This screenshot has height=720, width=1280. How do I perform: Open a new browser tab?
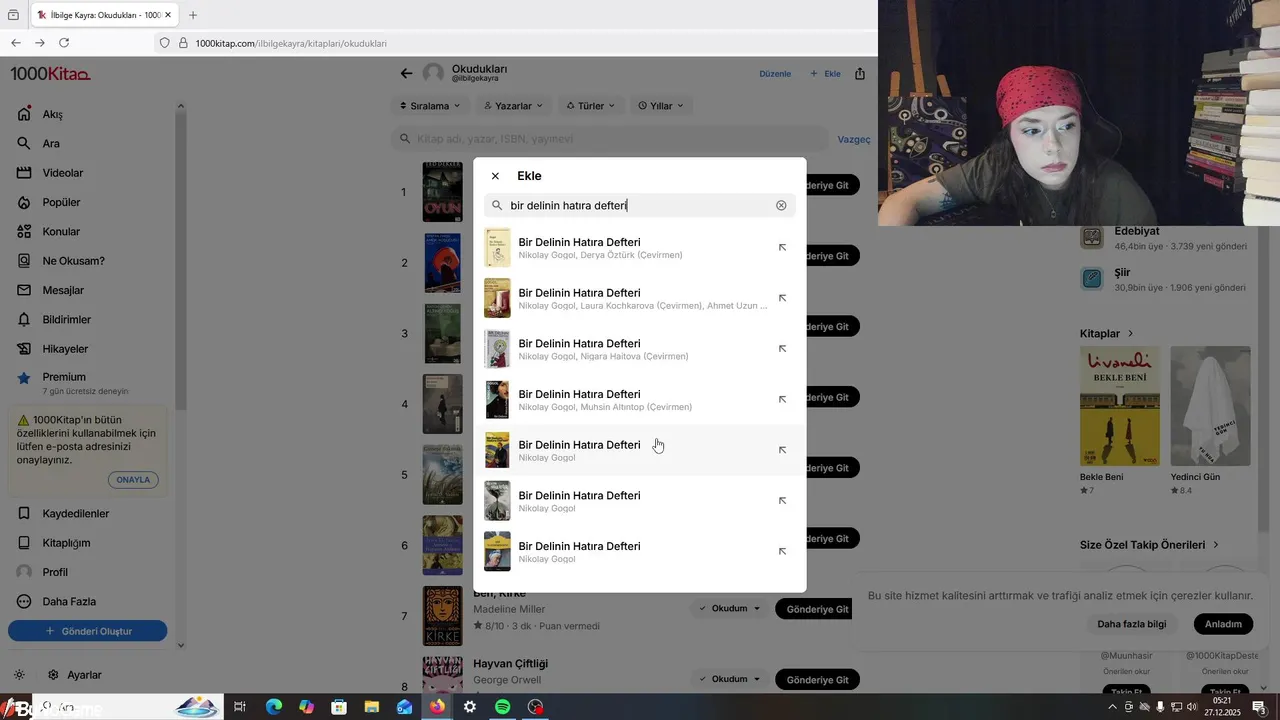coord(193,15)
